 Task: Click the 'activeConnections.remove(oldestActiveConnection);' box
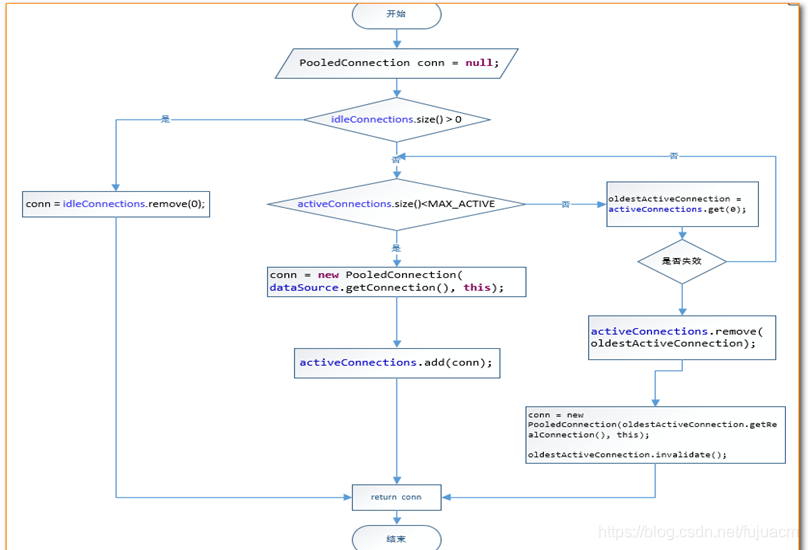click(682, 338)
